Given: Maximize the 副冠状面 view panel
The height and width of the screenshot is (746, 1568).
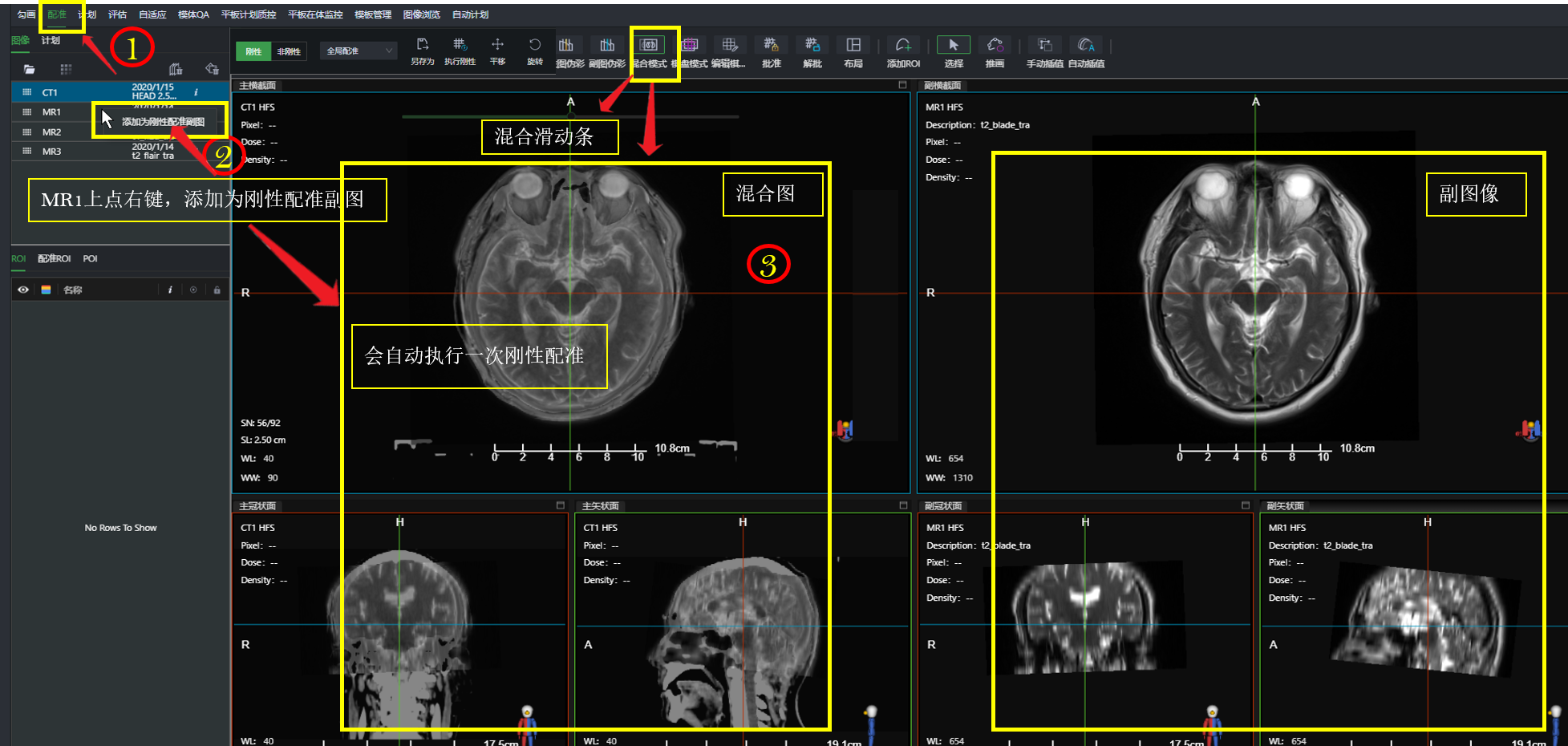Looking at the screenshot, I should pyautogui.click(x=1246, y=505).
